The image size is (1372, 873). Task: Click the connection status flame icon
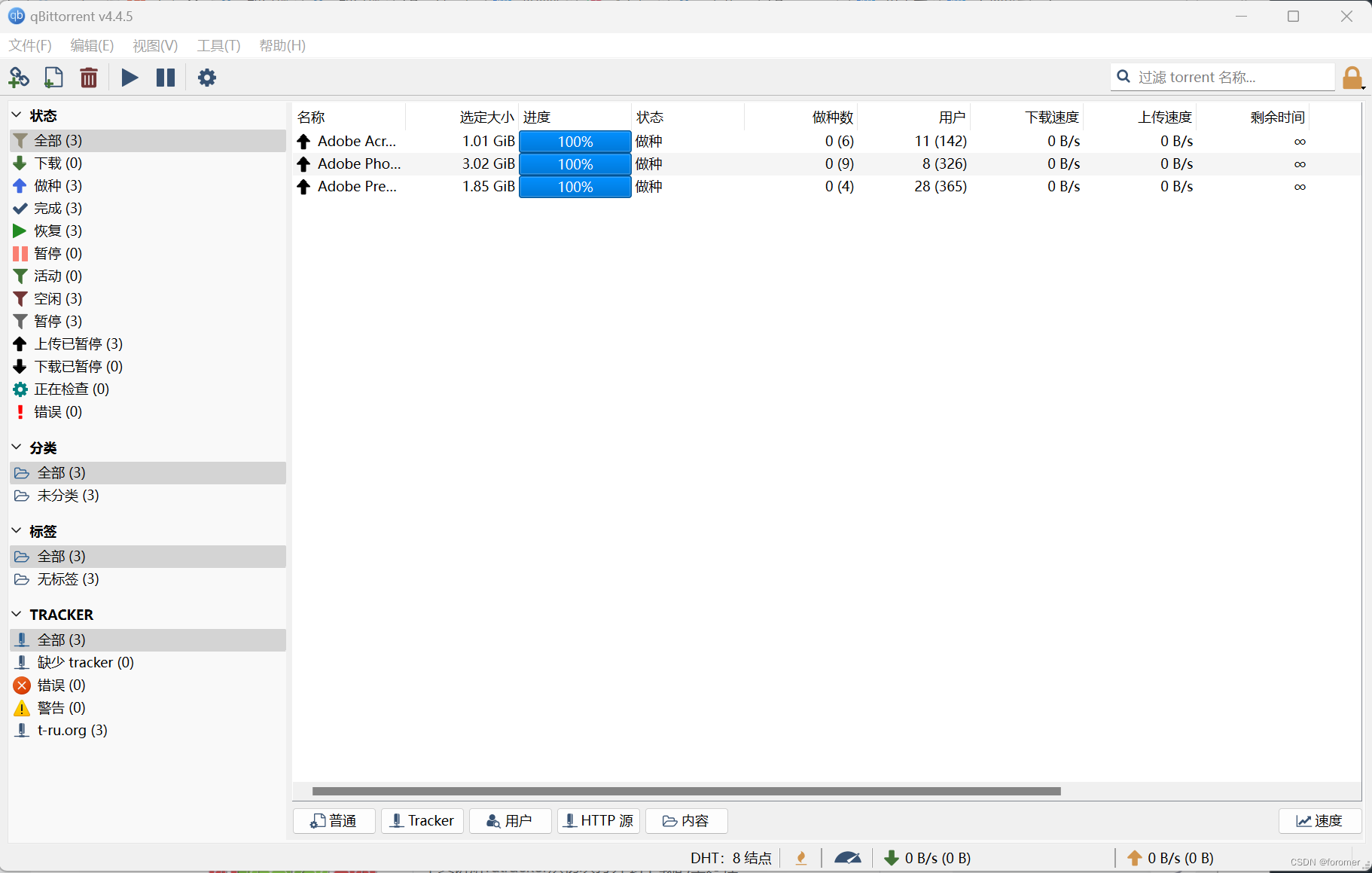[x=801, y=858]
